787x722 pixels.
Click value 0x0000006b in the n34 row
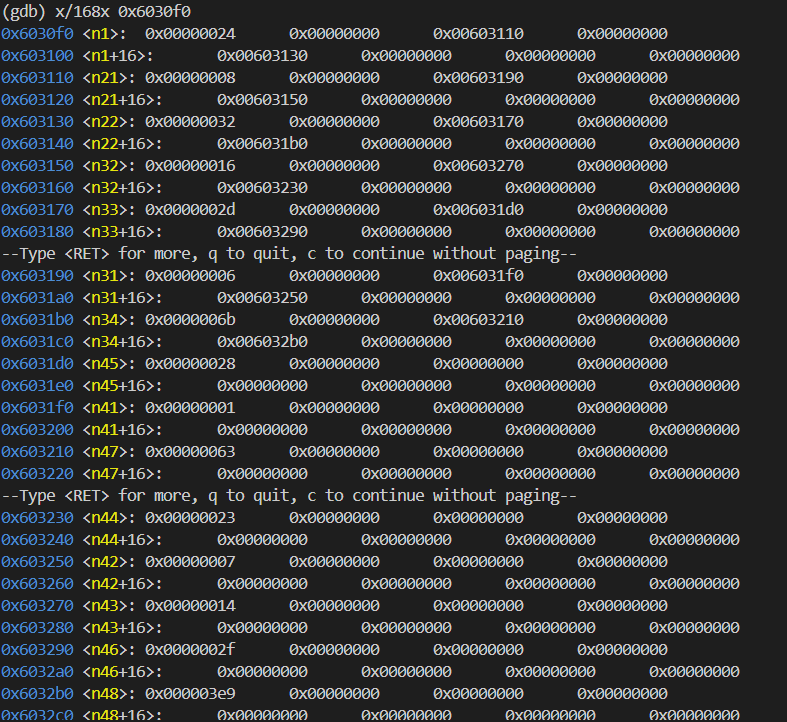(x=190, y=320)
